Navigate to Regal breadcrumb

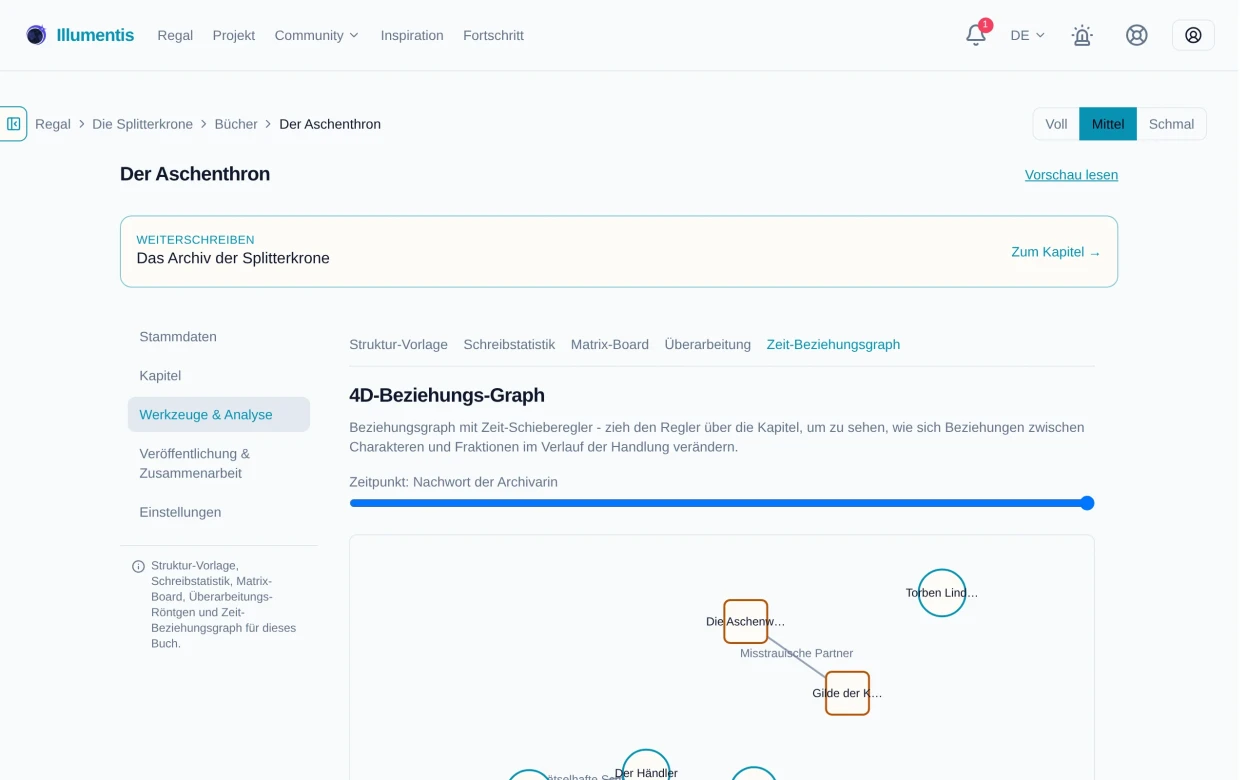(53, 124)
